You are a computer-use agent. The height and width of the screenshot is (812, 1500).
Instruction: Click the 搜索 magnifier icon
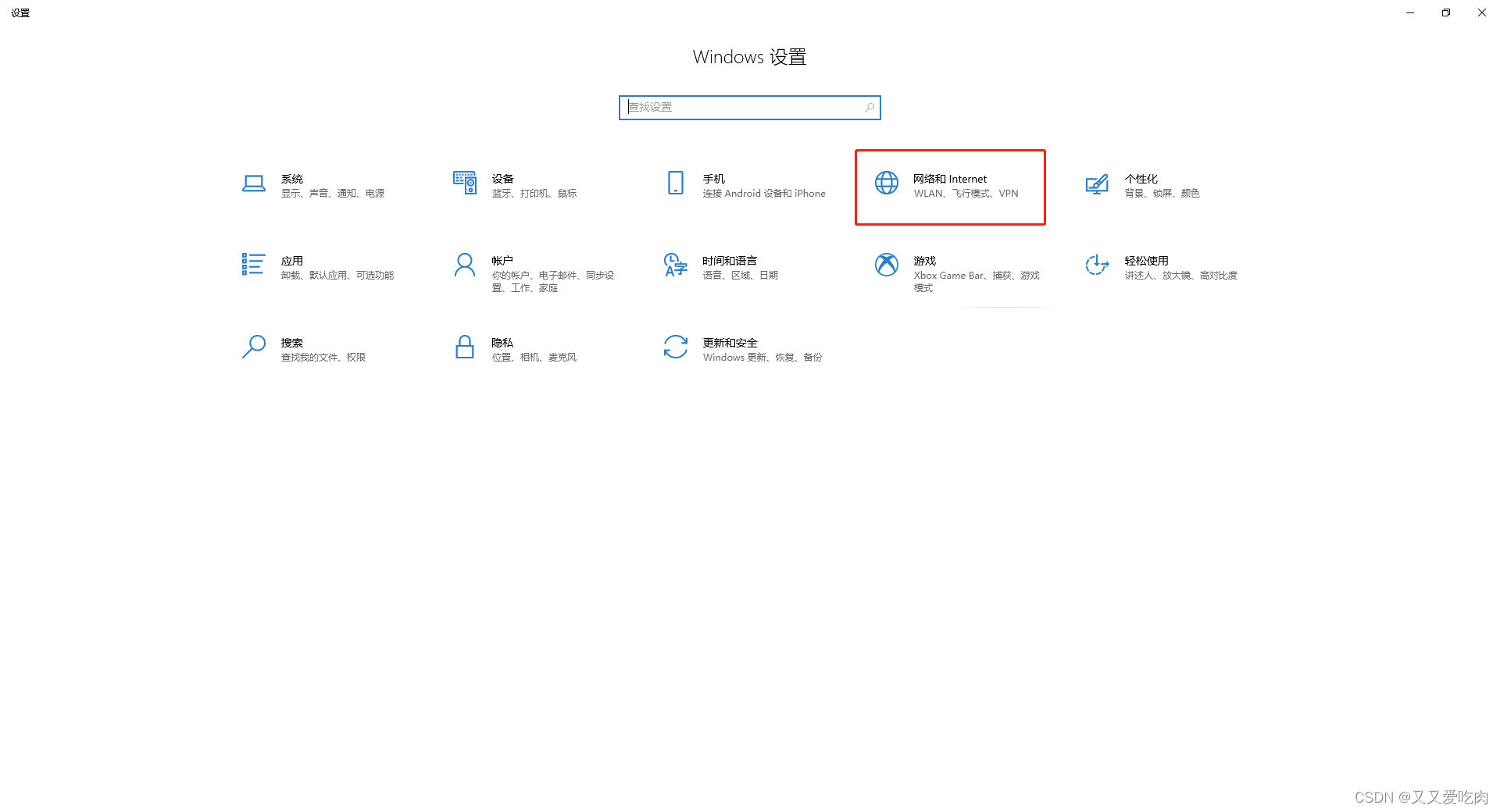253,347
